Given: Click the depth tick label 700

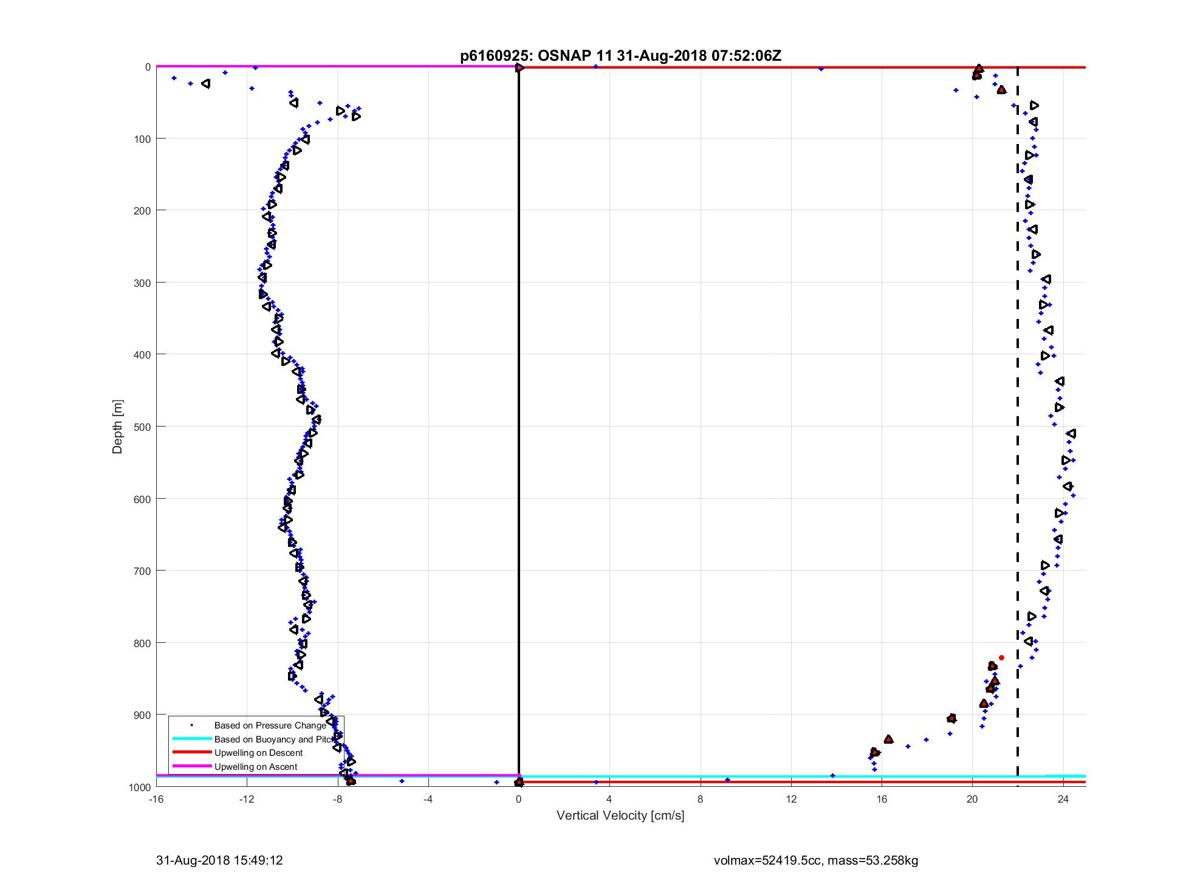Looking at the screenshot, I should [141, 571].
